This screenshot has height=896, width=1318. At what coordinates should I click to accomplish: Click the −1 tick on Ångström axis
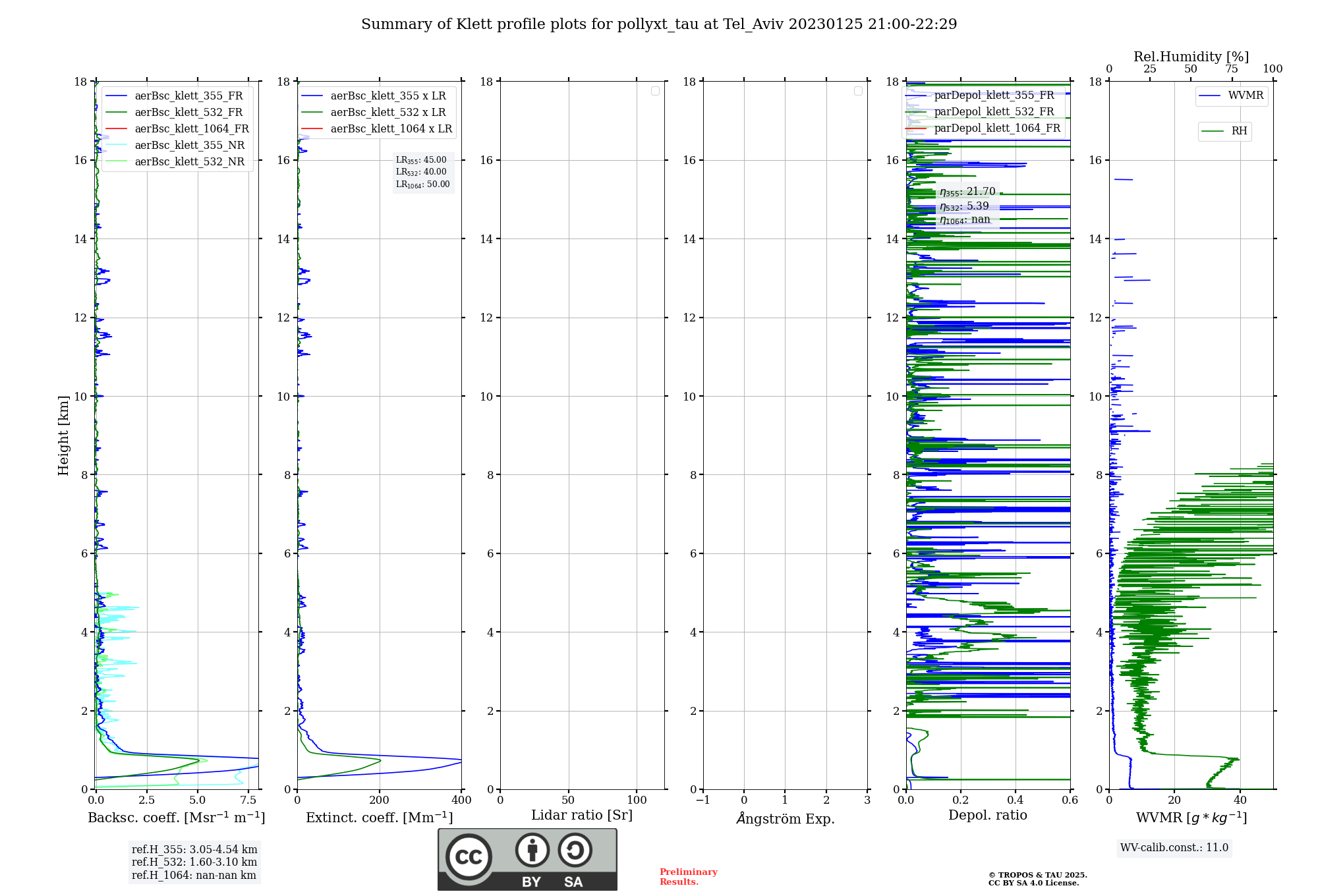click(703, 800)
